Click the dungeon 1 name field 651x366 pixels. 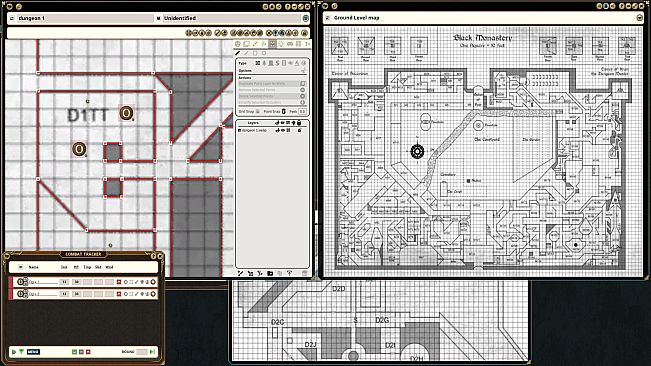(x=85, y=18)
